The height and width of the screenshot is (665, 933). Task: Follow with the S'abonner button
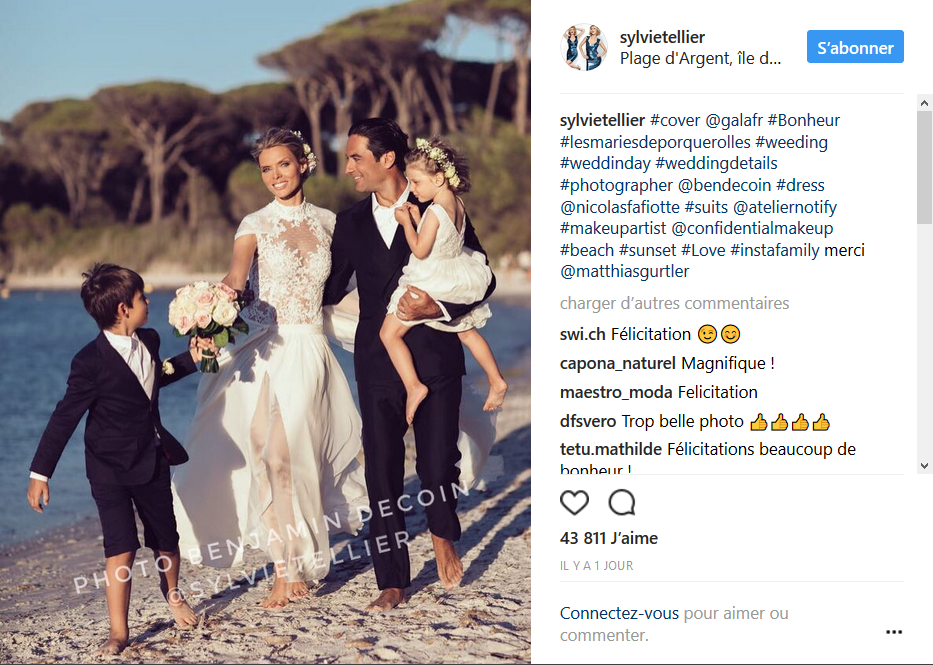[855, 47]
